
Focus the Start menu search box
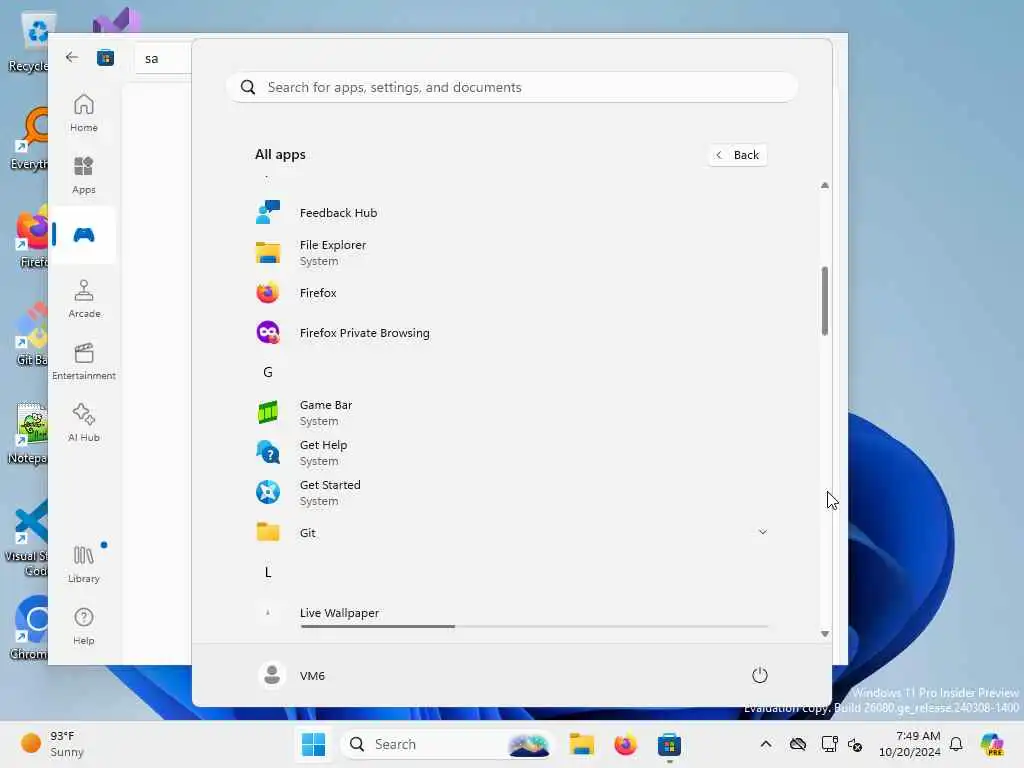click(x=512, y=88)
